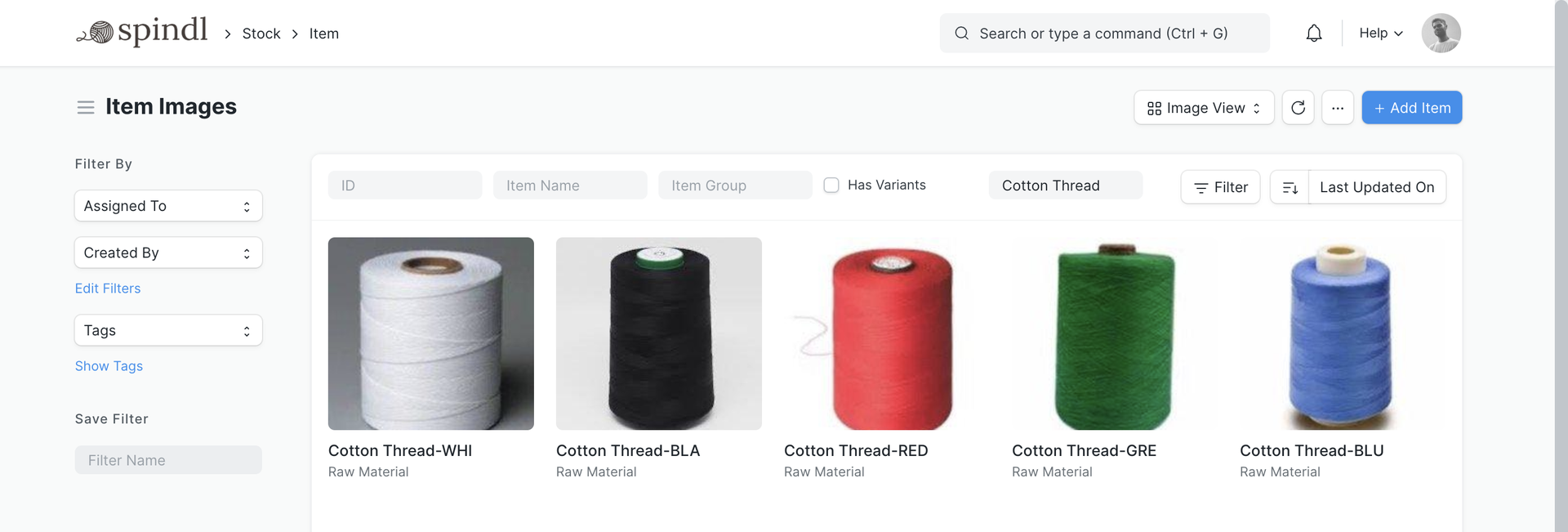
Task: Open the user profile avatar
Action: click(x=1441, y=34)
